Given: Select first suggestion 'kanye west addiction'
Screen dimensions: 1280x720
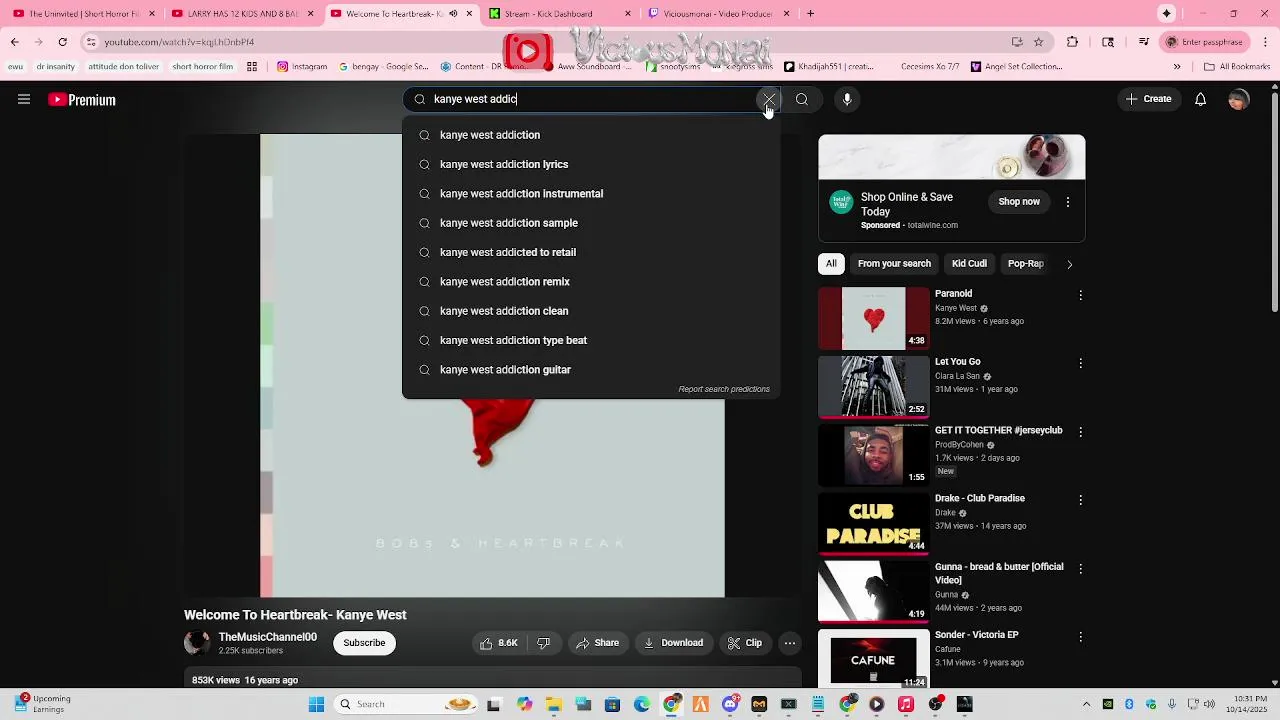Looking at the screenshot, I should (x=591, y=135).
